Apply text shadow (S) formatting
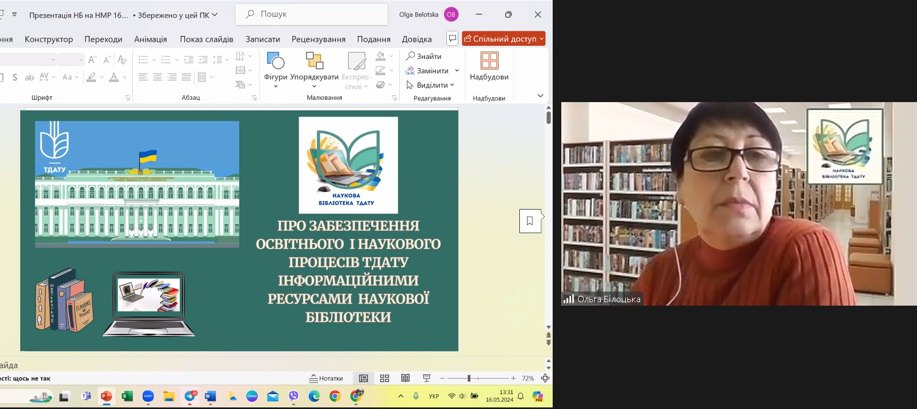917x409 pixels. [15, 77]
